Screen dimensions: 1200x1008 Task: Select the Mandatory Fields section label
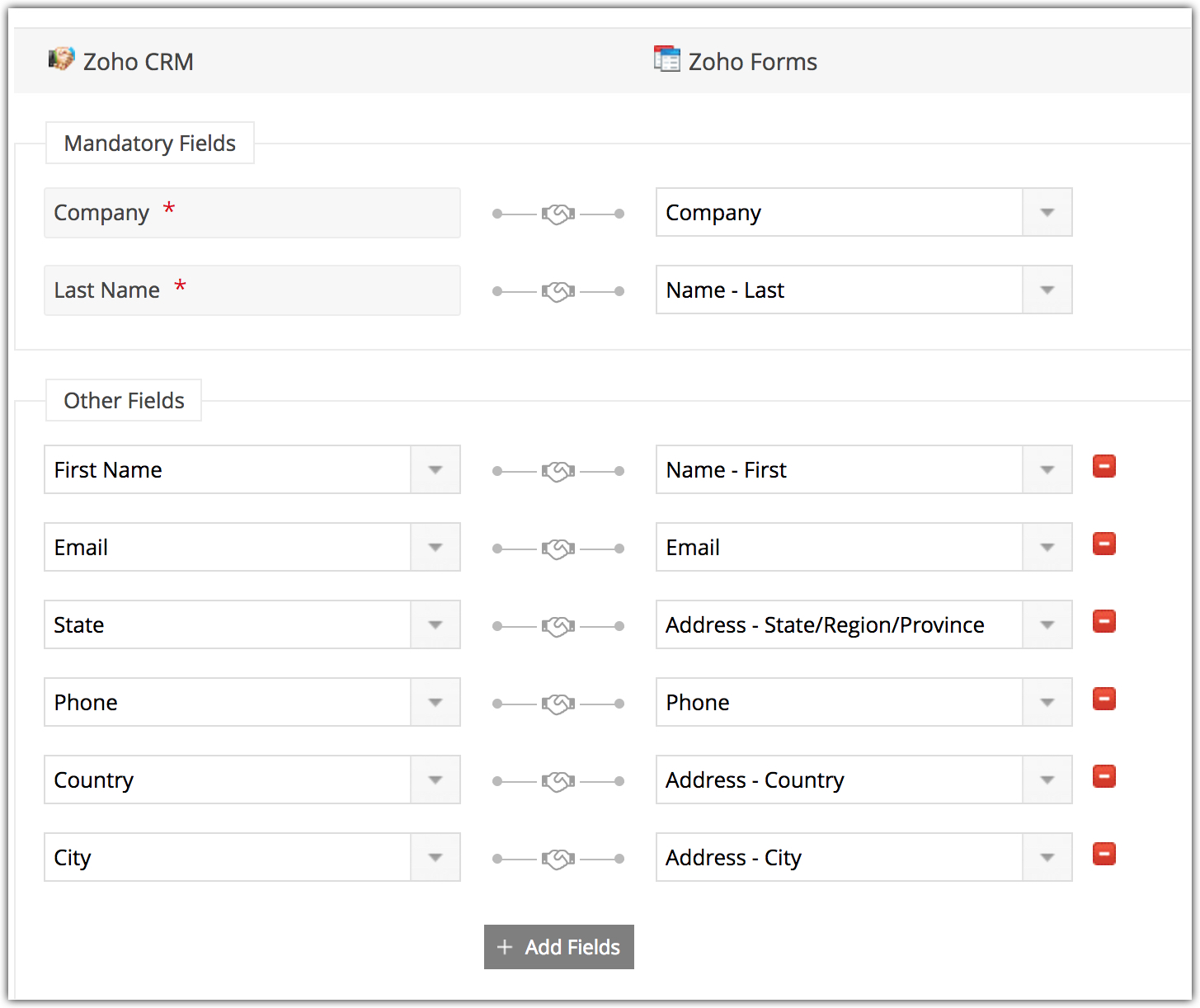pos(149,144)
